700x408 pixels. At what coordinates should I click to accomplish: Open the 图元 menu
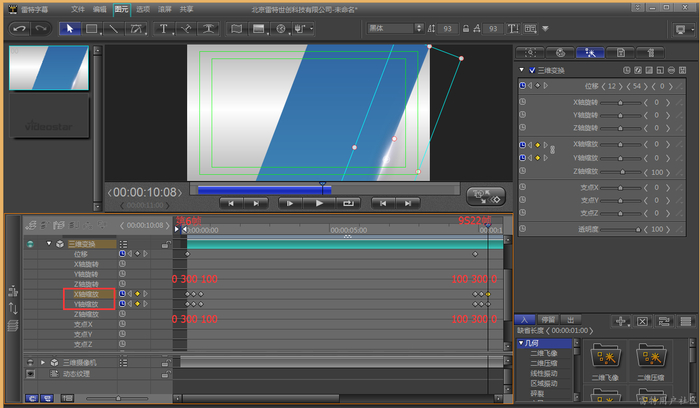click(121, 8)
